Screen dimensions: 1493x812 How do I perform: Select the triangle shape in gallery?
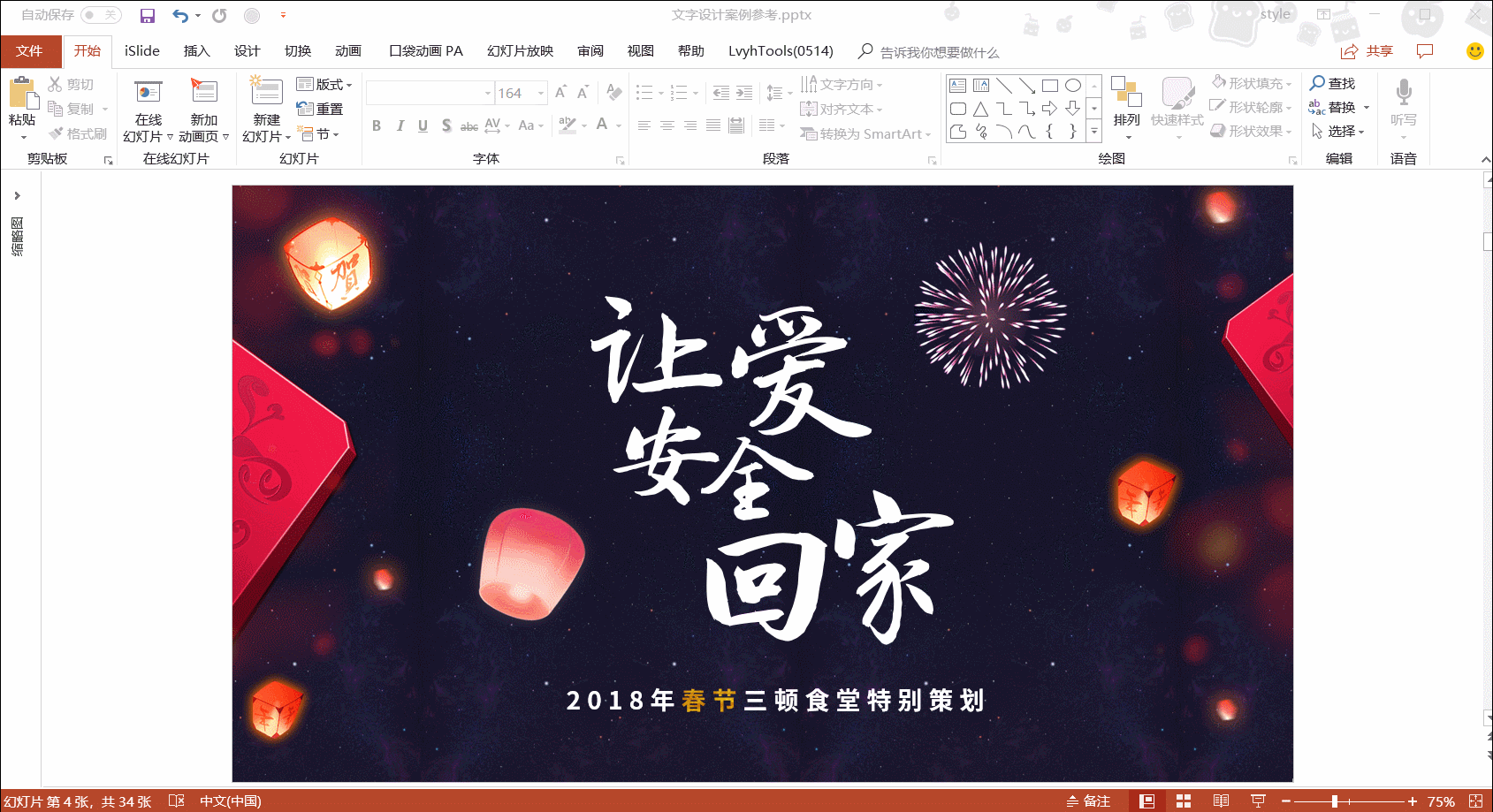click(x=981, y=109)
